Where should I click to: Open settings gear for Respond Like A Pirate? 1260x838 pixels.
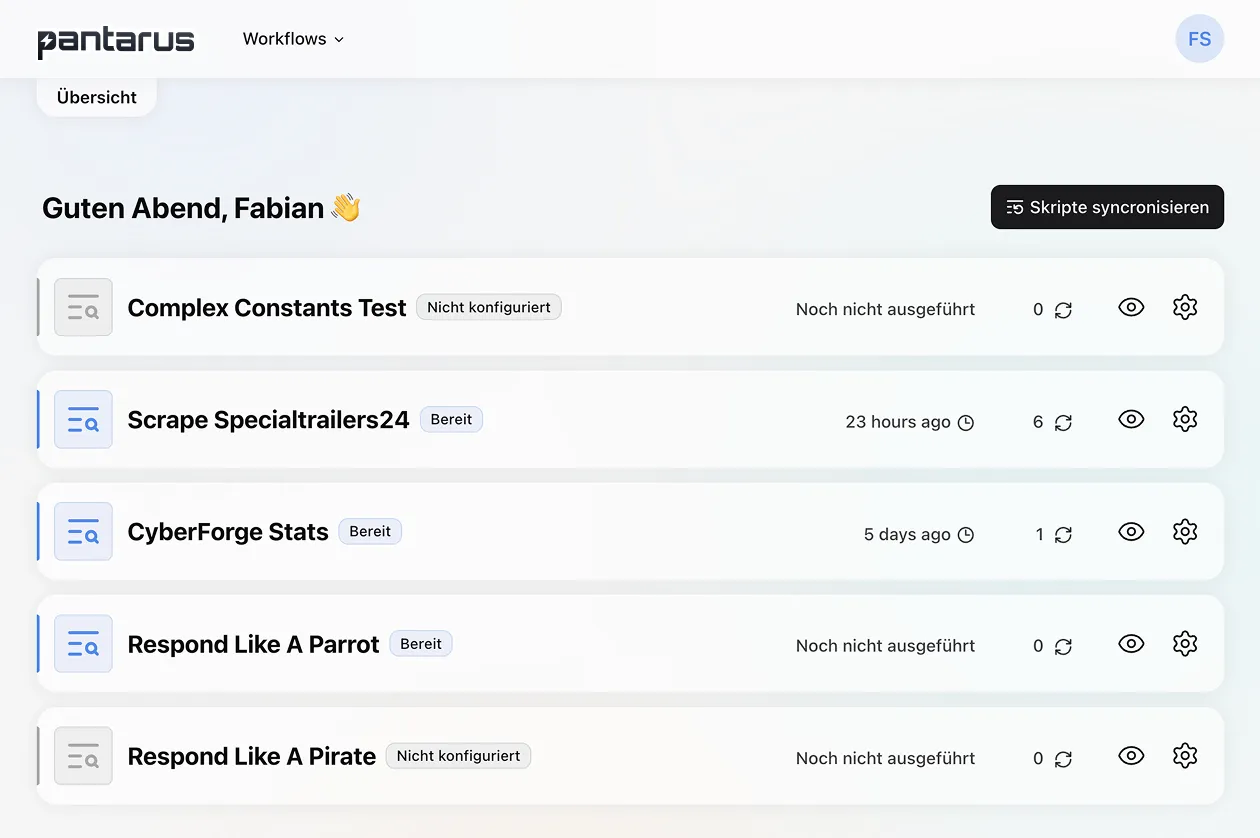[1185, 756]
